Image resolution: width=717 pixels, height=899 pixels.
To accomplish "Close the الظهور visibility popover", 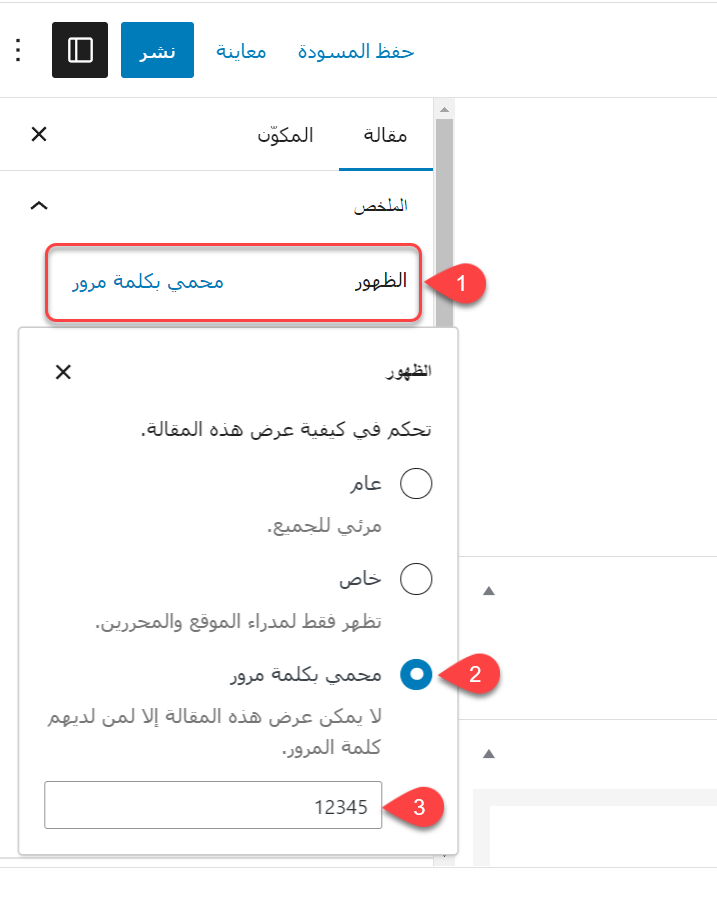I will point(63,372).
